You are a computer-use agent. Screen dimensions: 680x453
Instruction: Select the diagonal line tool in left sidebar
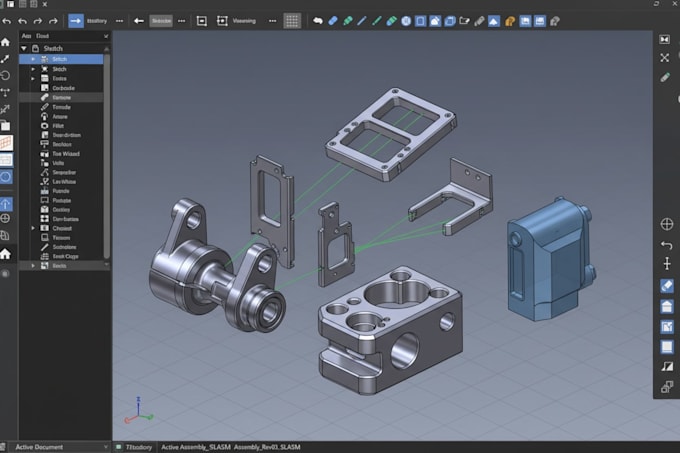click(x=5, y=59)
